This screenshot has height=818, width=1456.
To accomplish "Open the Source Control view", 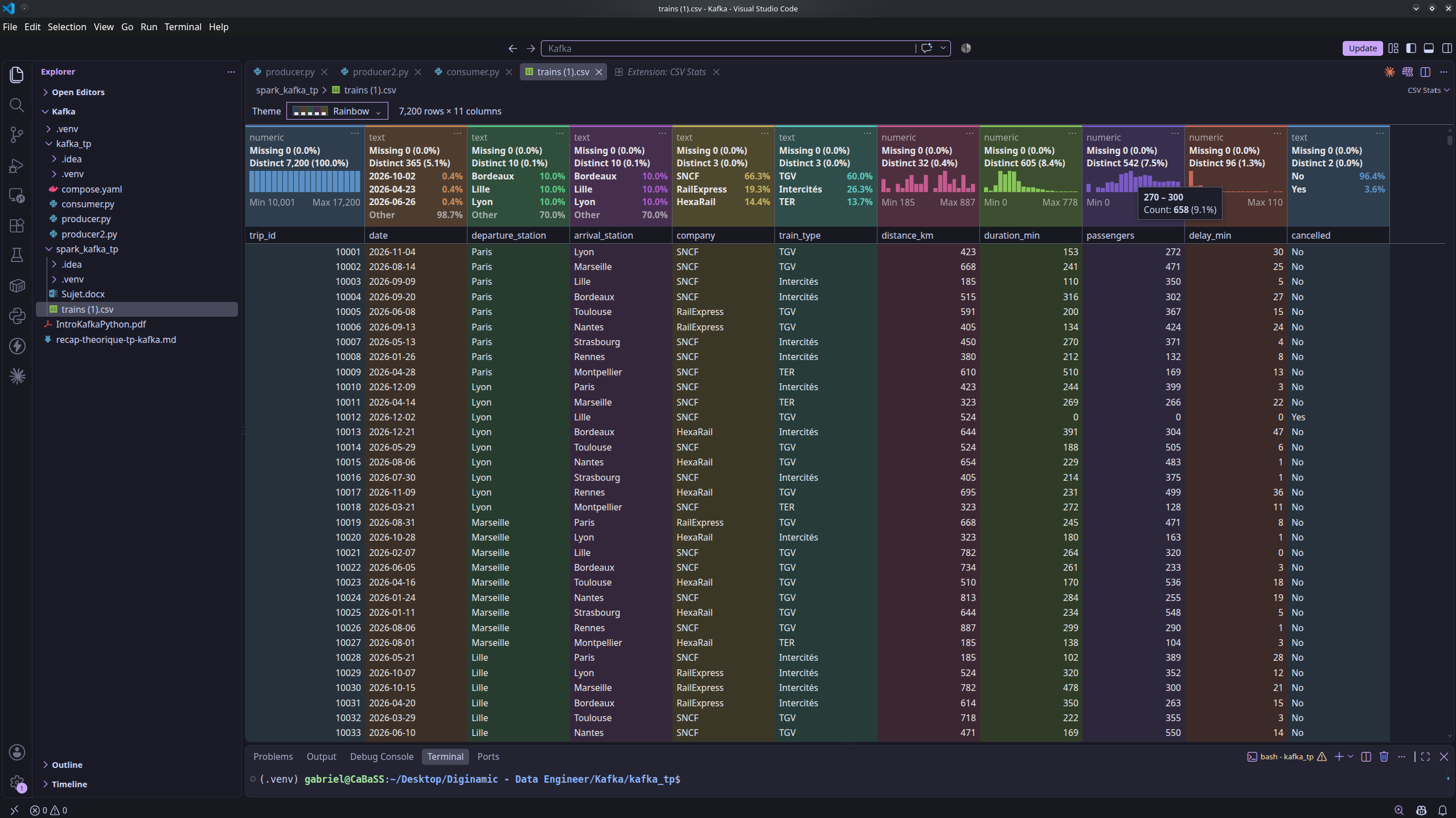I will (x=17, y=135).
